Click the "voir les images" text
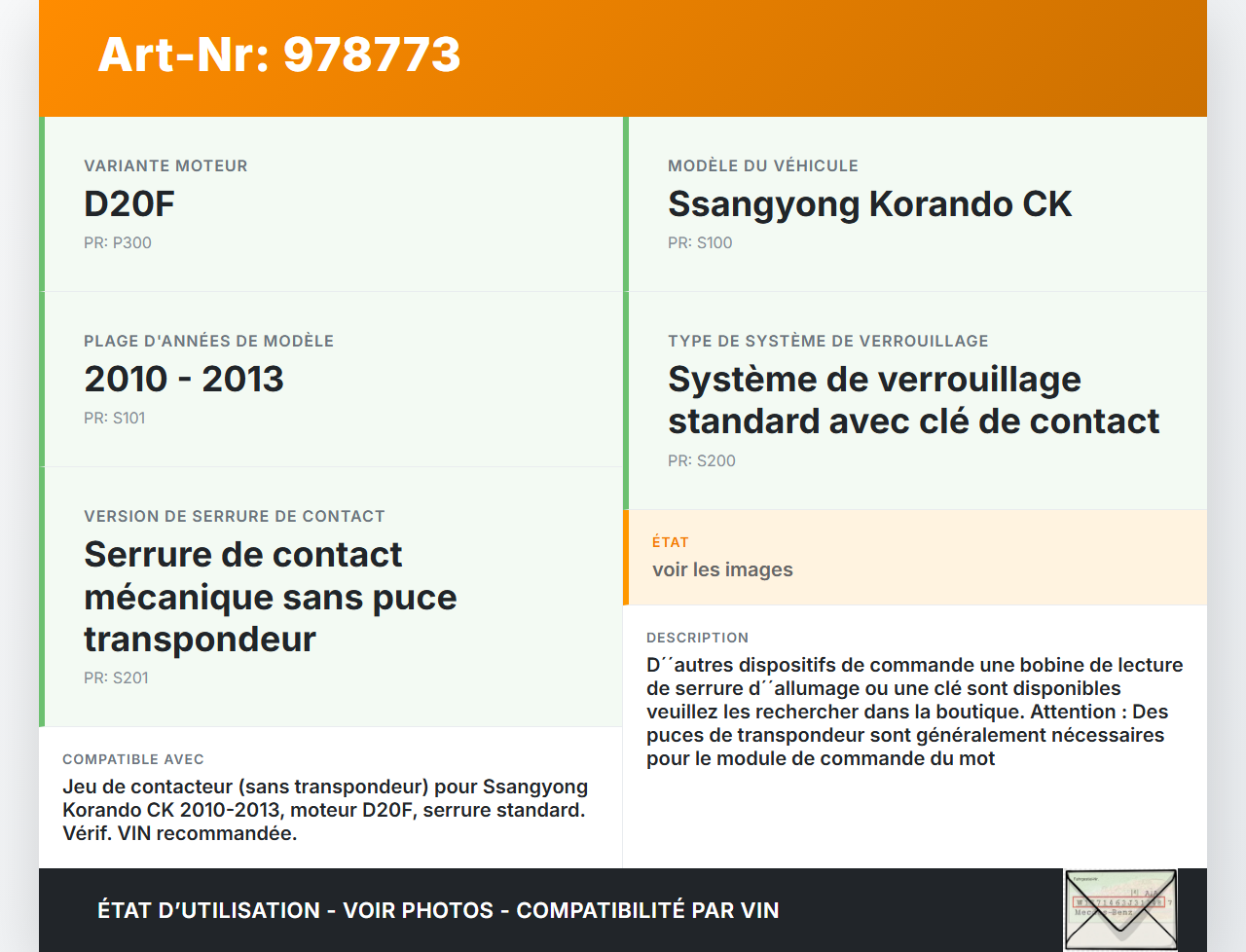The height and width of the screenshot is (952, 1246). pos(722,569)
